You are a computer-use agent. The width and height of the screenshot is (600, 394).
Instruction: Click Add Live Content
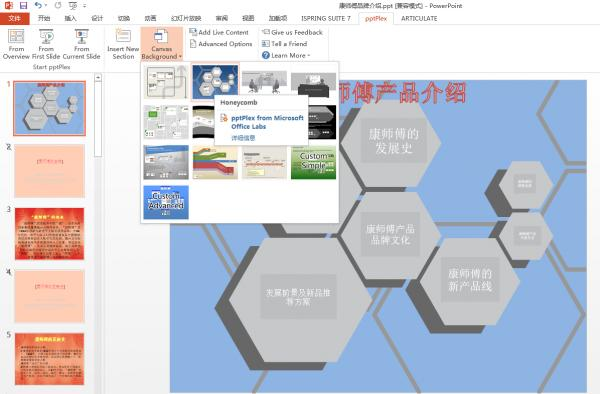[x=219, y=33]
